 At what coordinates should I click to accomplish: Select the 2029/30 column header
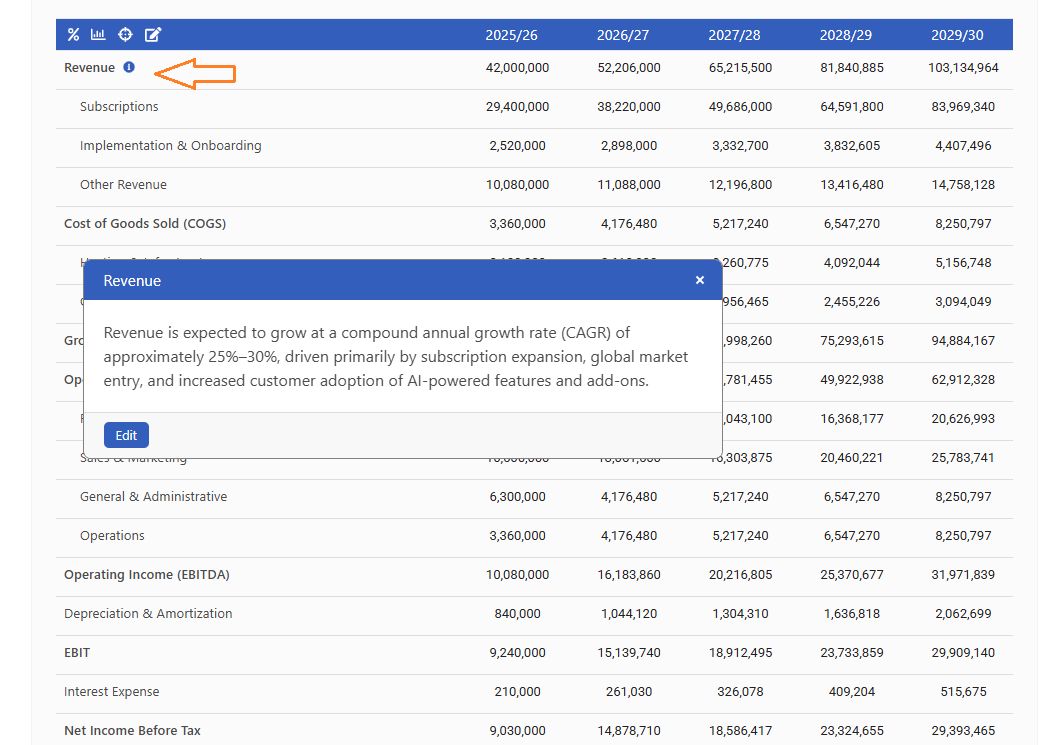point(957,35)
